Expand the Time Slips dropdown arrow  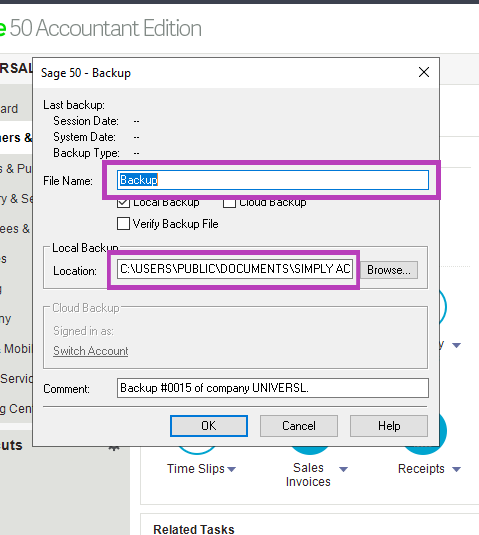[x=231, y=469]
